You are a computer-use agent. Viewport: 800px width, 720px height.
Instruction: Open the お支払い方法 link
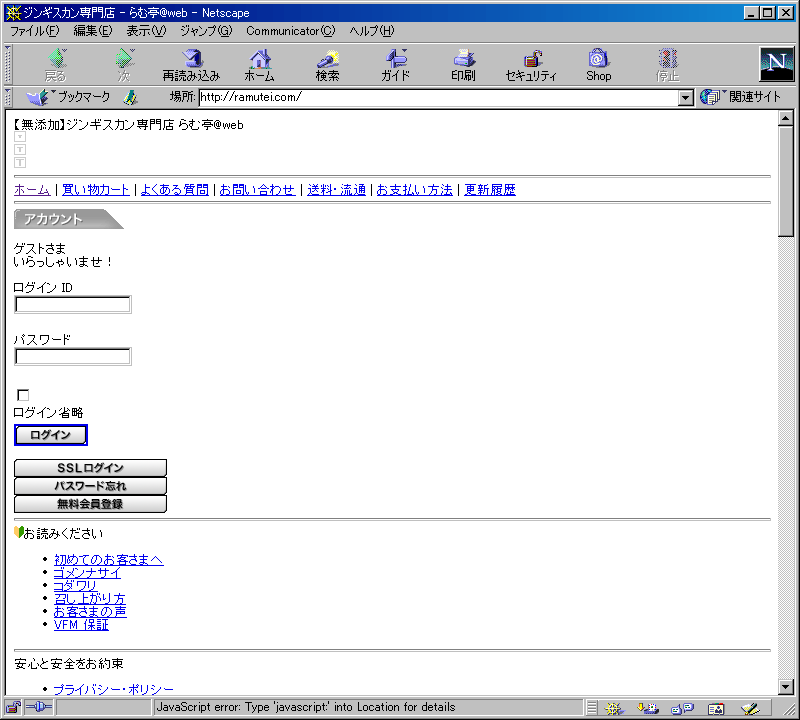(414, 190)
